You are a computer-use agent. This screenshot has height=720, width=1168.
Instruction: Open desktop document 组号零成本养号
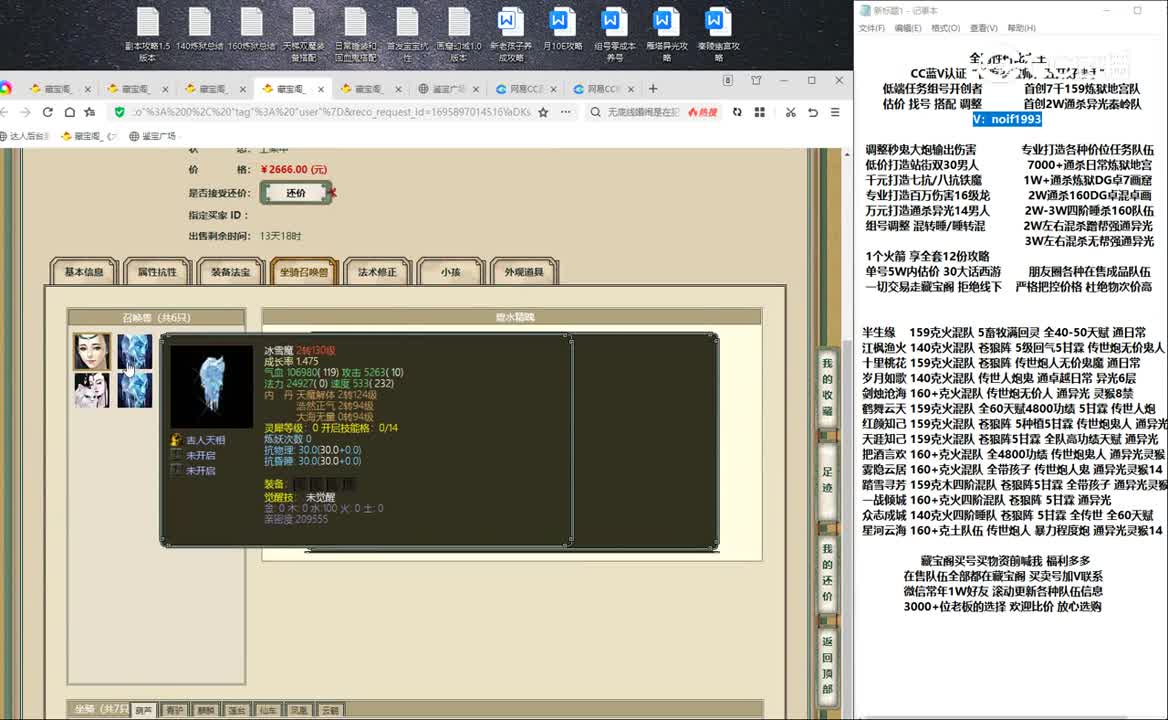615,34
